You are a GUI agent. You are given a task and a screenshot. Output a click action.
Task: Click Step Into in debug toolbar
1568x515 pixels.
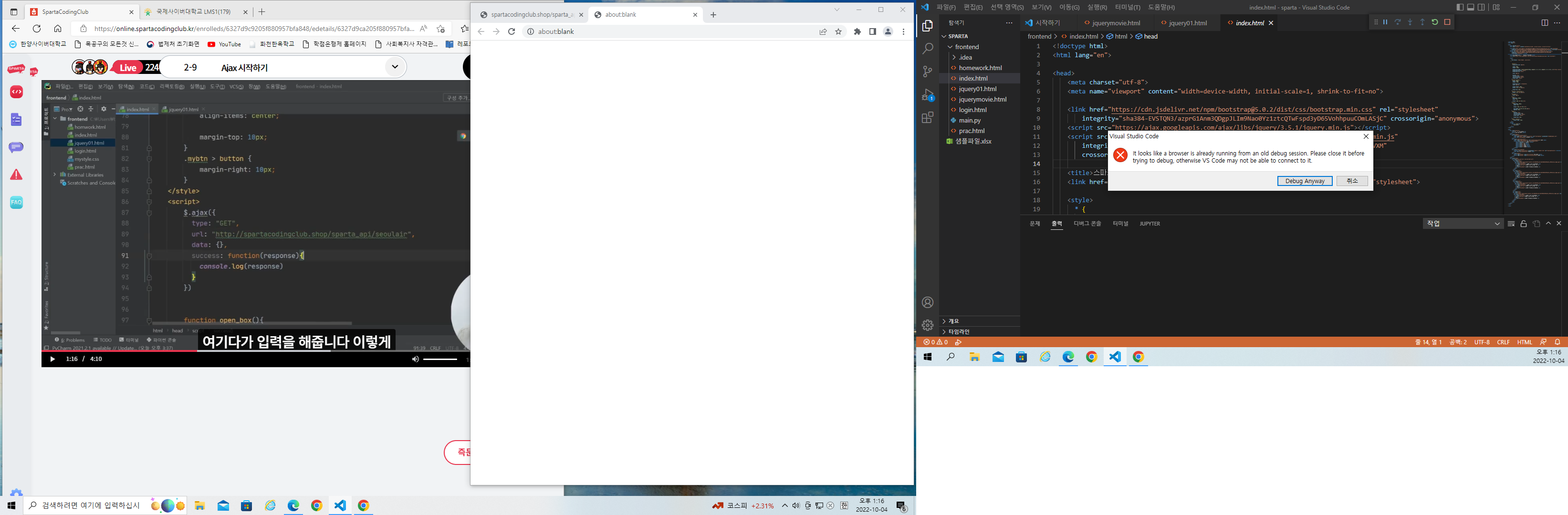1410,22
